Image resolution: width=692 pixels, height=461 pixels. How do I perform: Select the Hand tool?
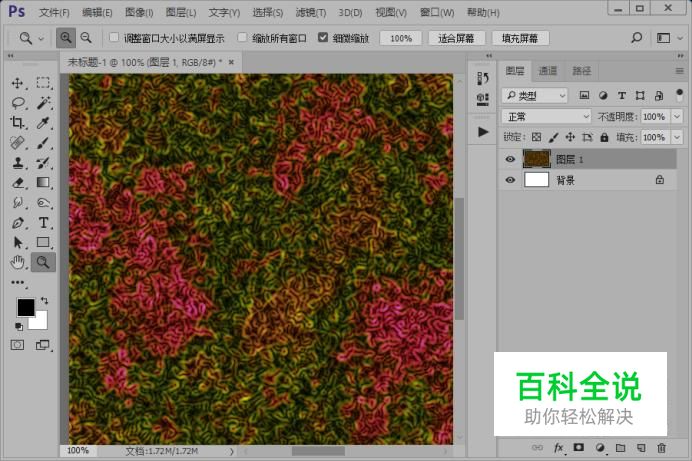pos(17,262)
